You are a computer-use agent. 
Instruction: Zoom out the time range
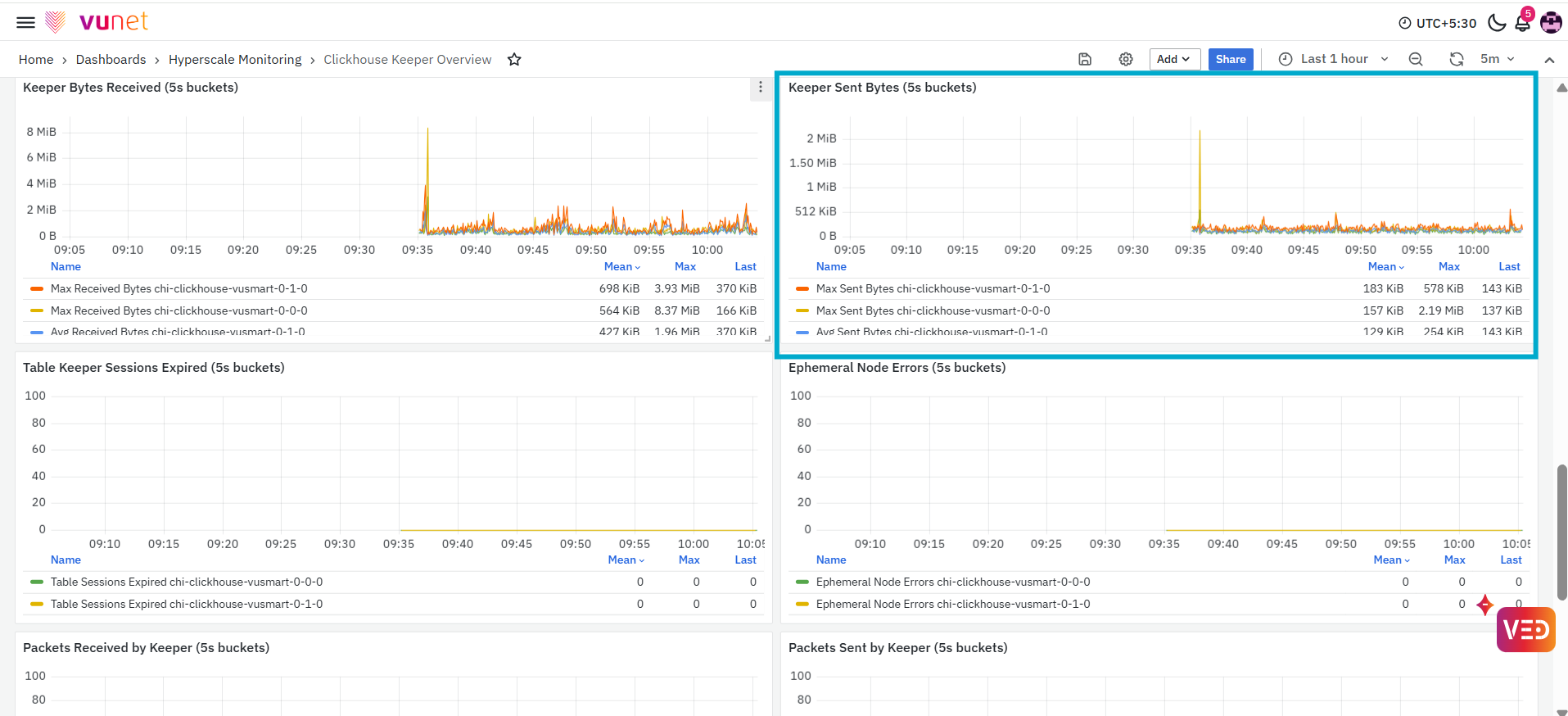click(1416, 59)
